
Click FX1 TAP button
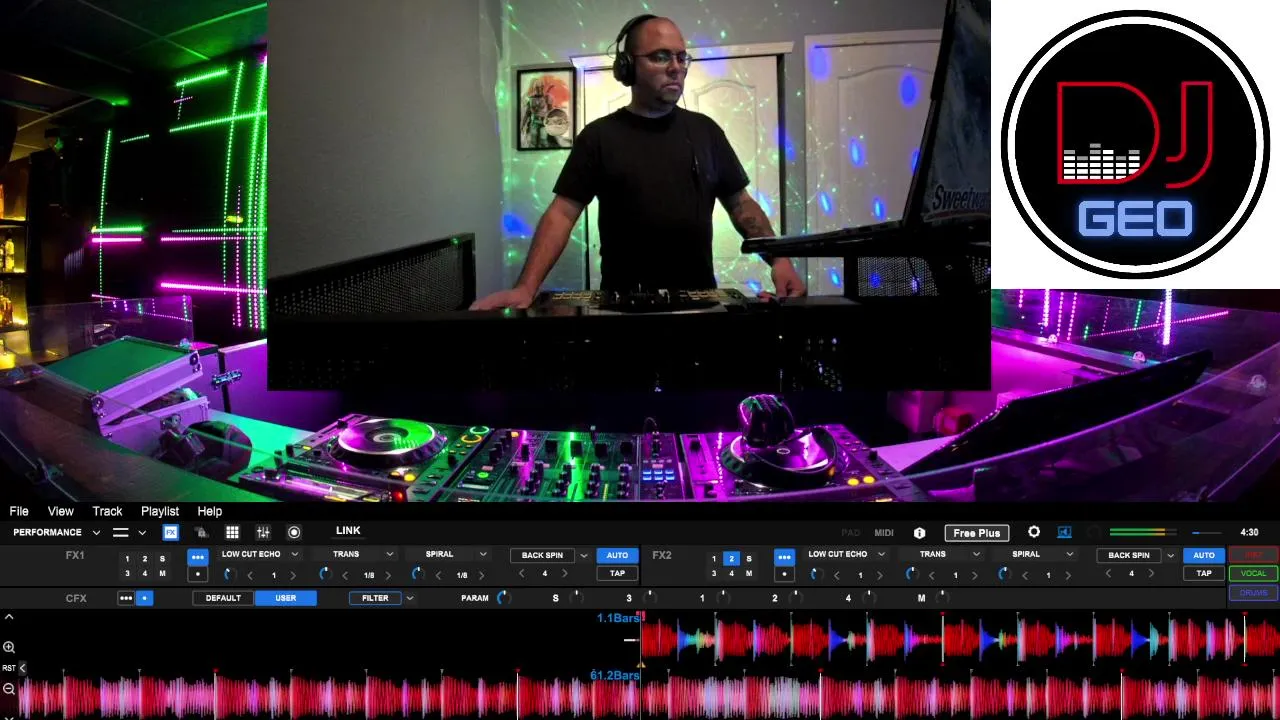tap(617, 574)
